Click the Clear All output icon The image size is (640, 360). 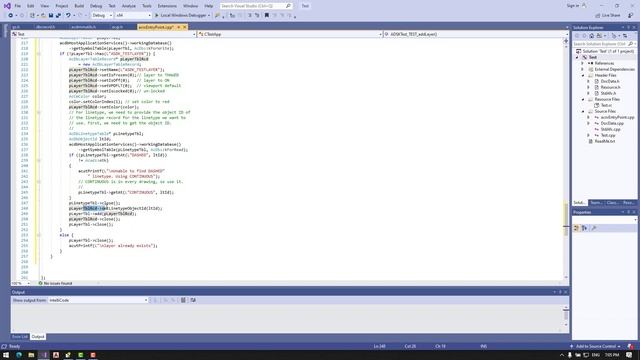pos(183,300)
